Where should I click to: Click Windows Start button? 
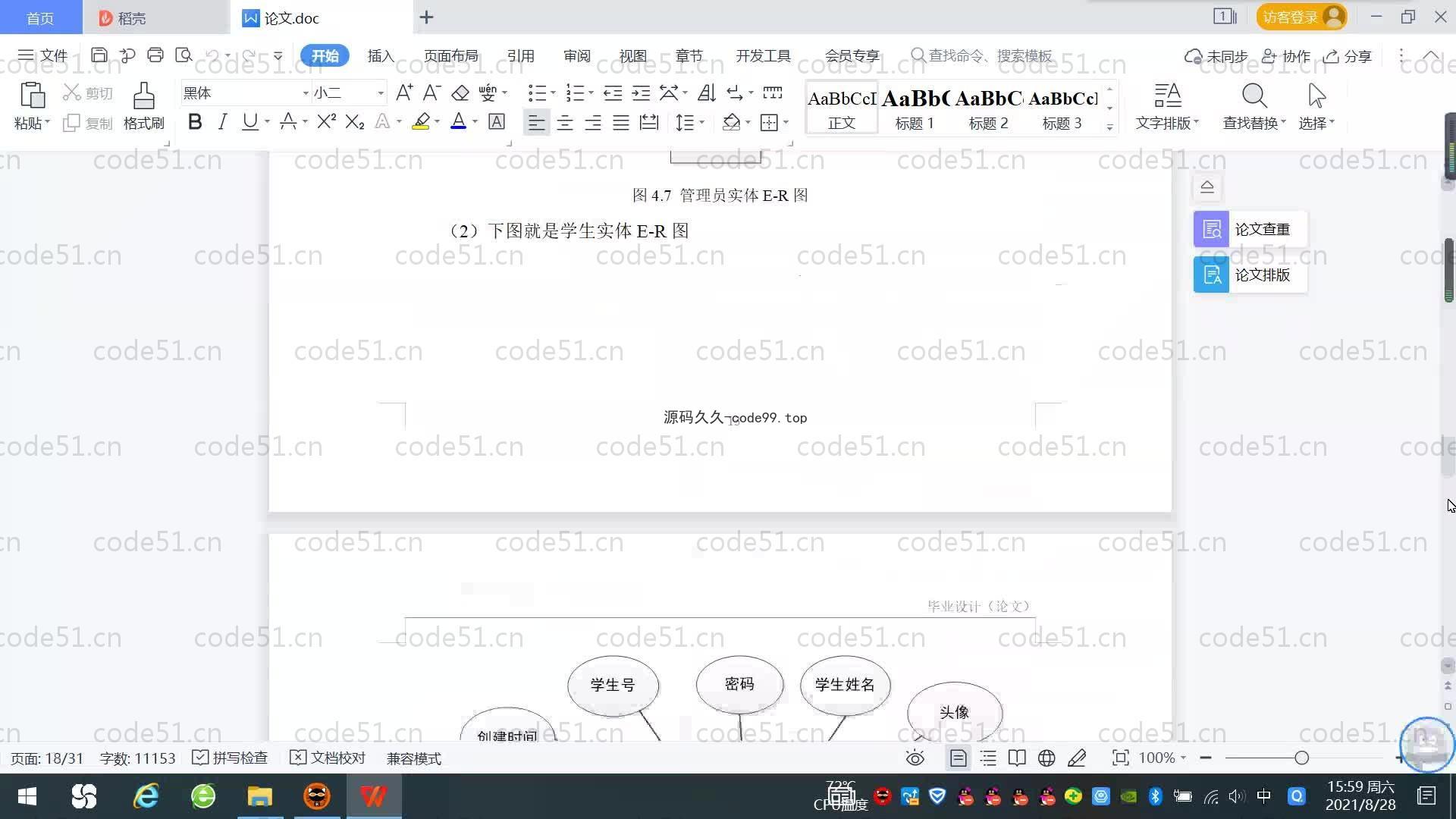click(27, 796)
